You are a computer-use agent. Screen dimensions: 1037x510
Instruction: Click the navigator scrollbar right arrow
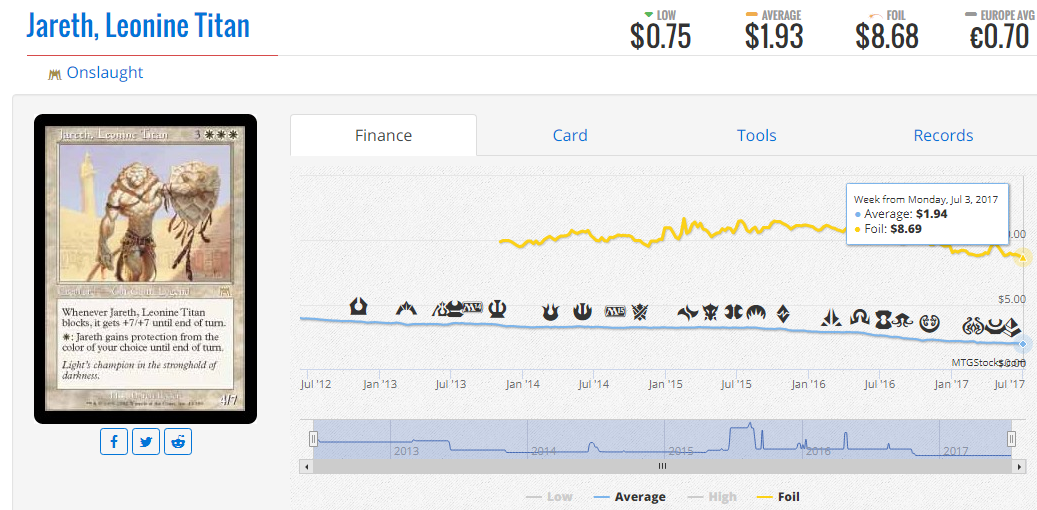click(1018, 466)
